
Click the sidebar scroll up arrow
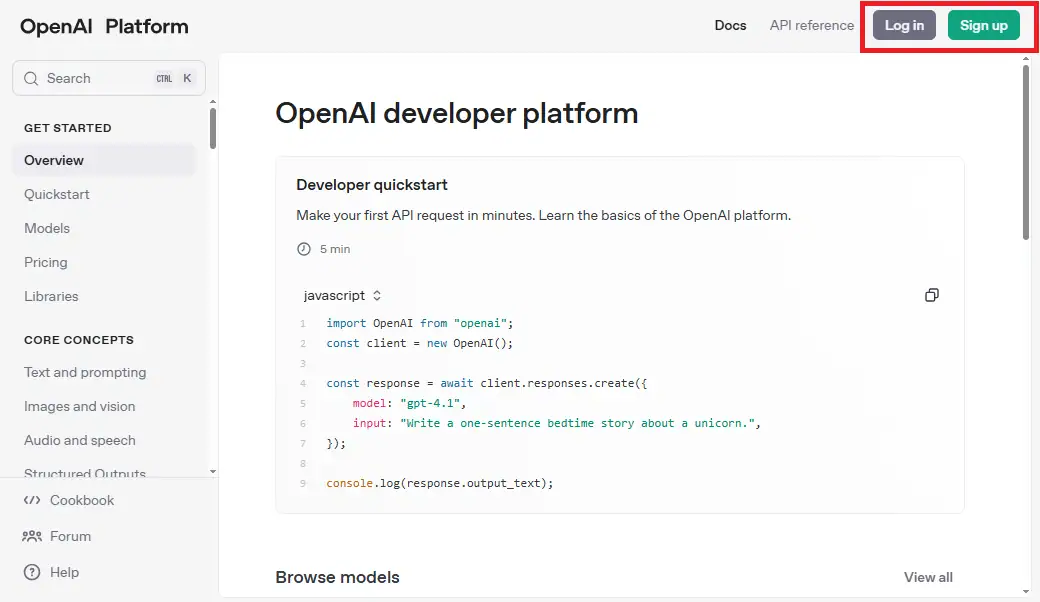(x=212, y=101)
